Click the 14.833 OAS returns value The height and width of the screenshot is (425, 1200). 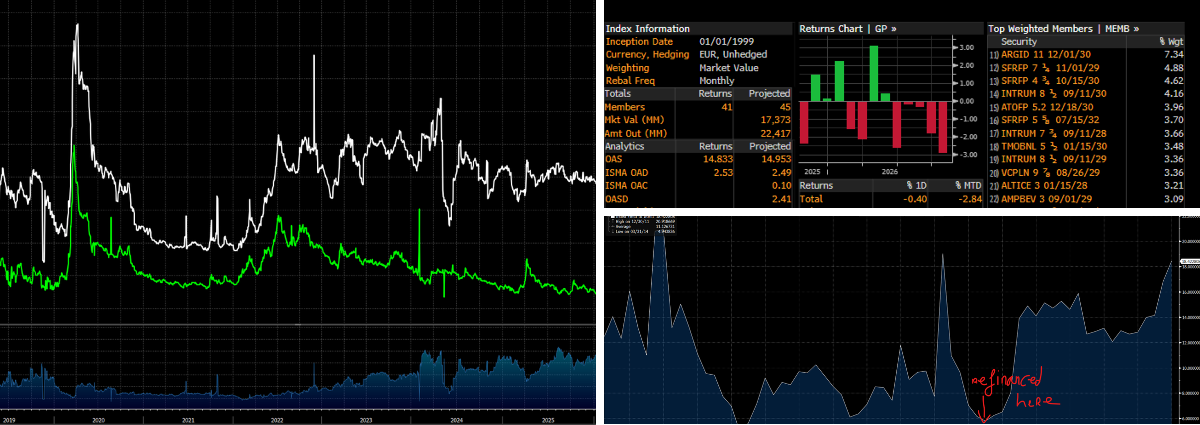(x=718, y=159)
